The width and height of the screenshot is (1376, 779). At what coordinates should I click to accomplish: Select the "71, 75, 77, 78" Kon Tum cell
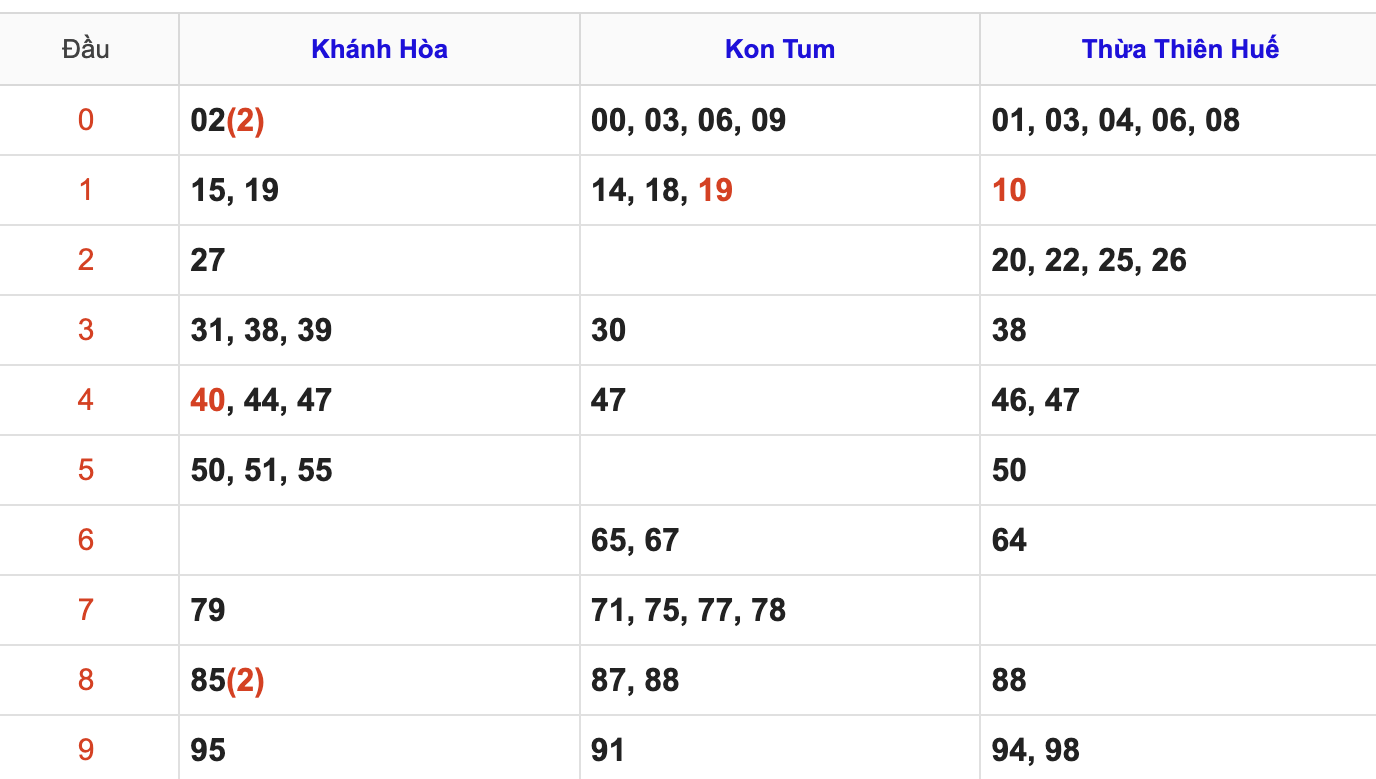pos(688,610)
